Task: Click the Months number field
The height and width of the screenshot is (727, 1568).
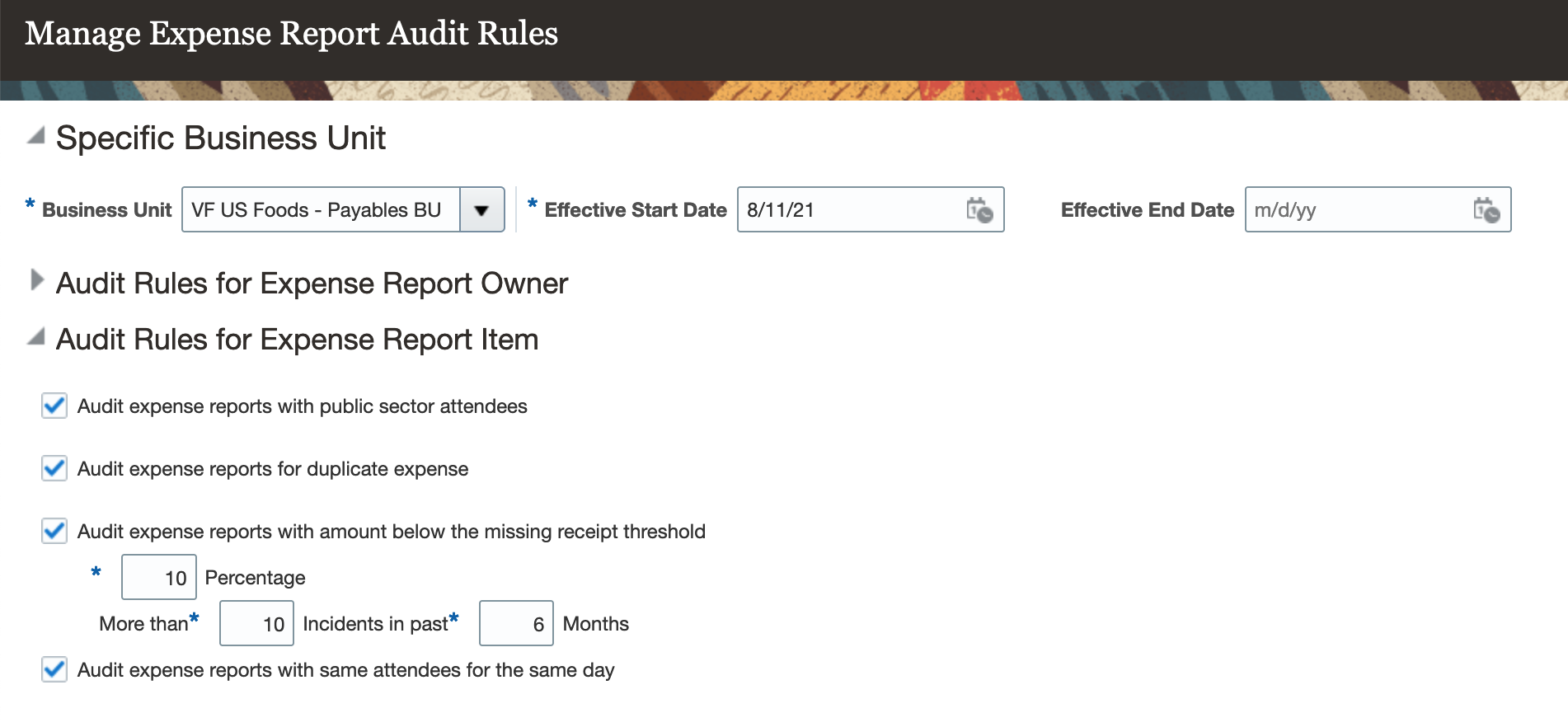Action: (516, 623)
